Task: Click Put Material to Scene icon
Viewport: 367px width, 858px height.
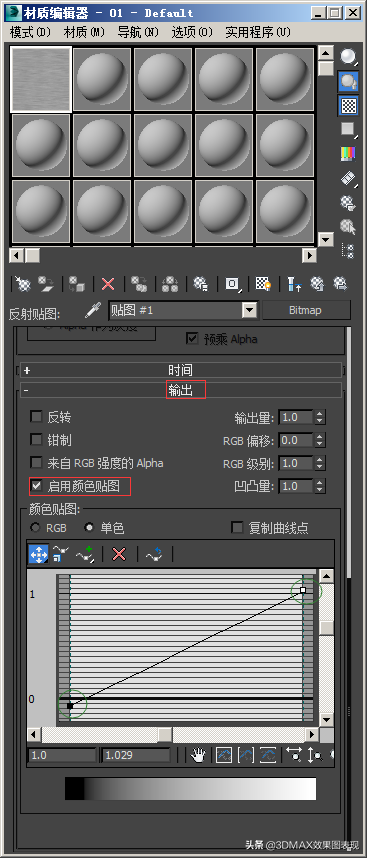Action: tap(46, 283)
